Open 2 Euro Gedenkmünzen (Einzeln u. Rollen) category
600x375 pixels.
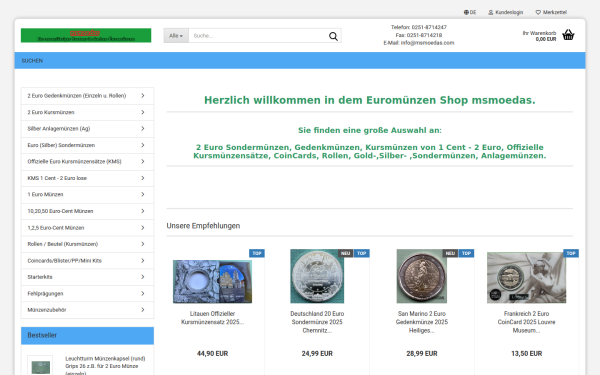click(88, 96)
